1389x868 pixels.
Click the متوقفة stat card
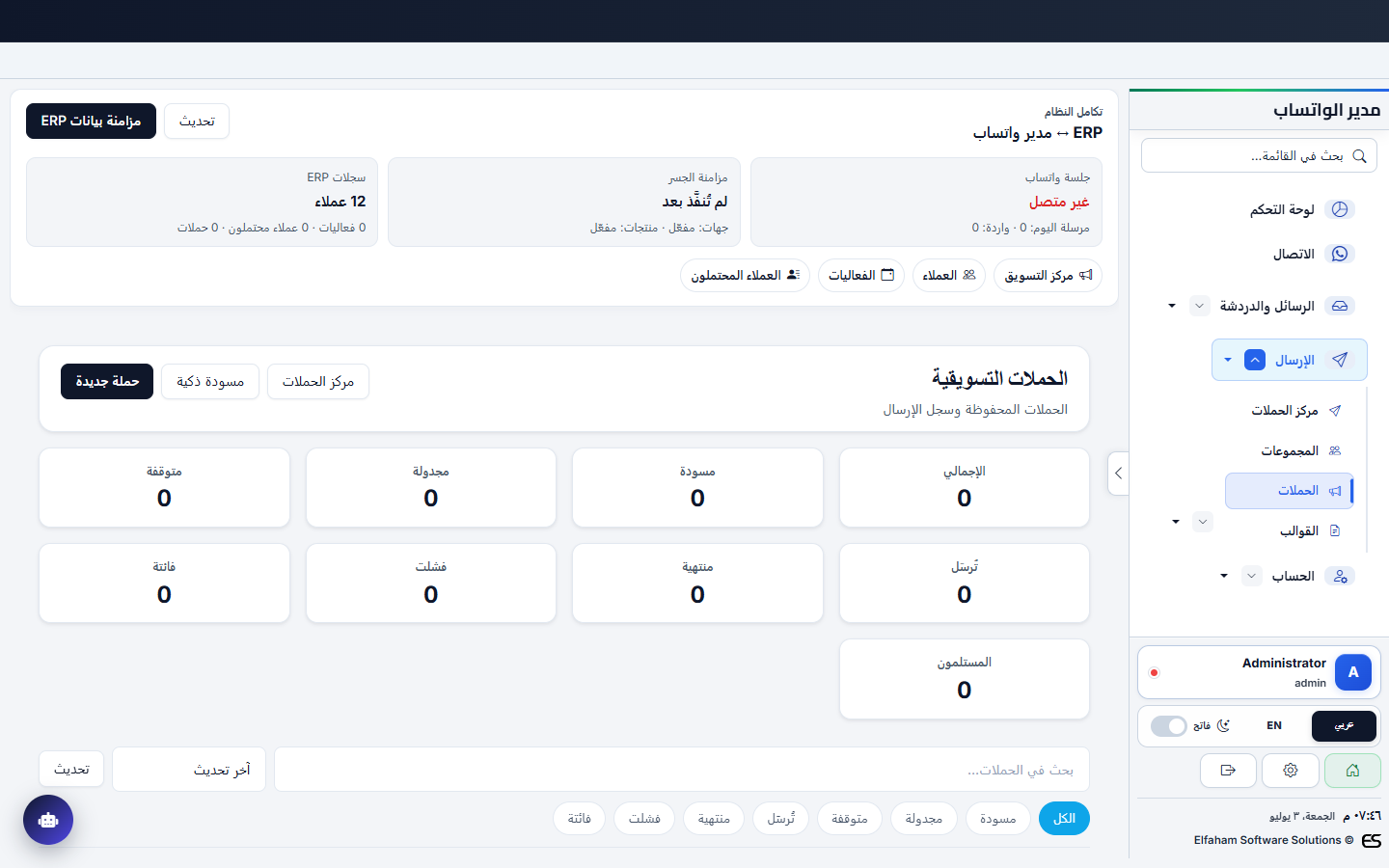(x=164, y=488)
